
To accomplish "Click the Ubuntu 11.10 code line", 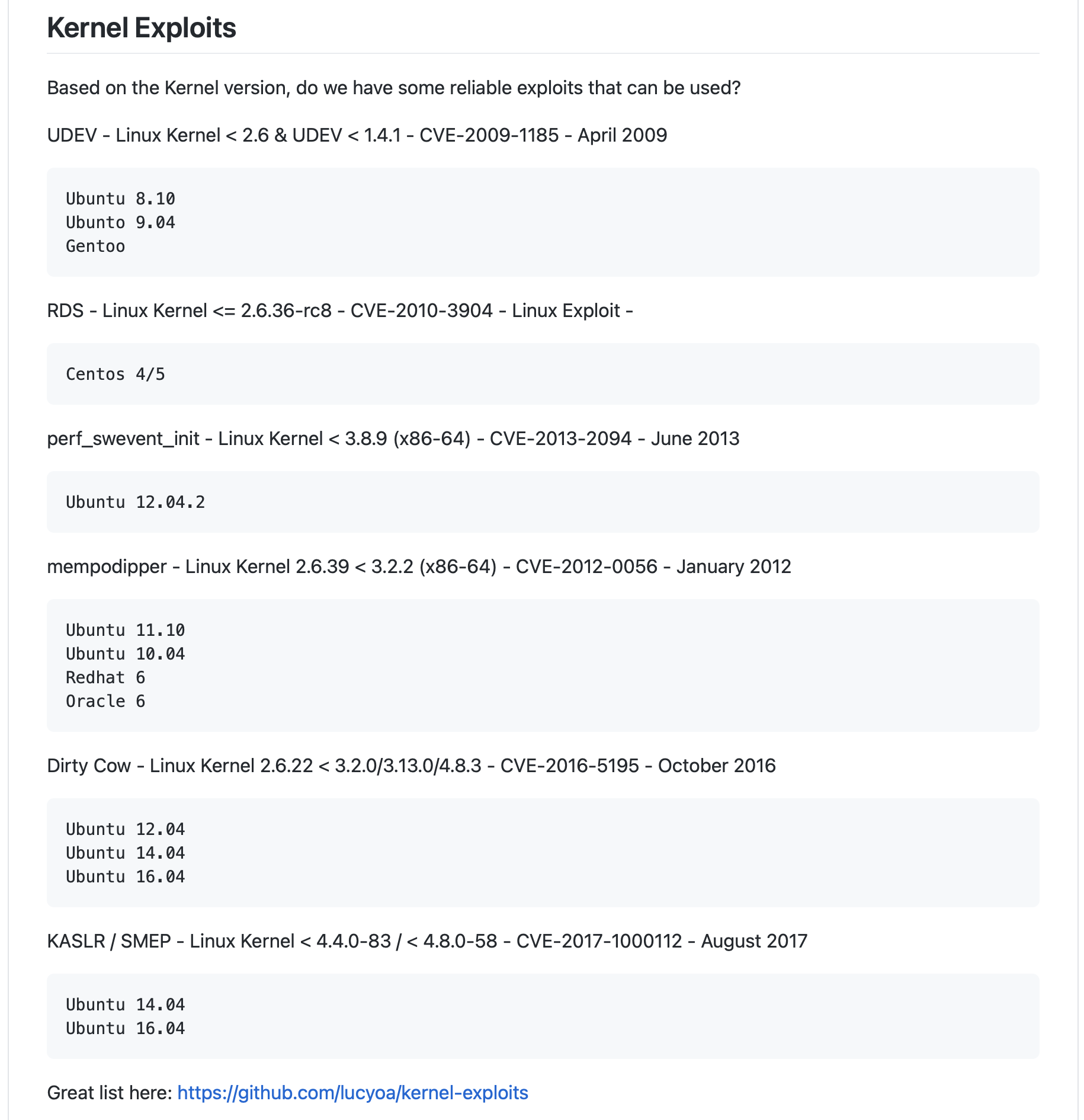I will click(125, 630).
